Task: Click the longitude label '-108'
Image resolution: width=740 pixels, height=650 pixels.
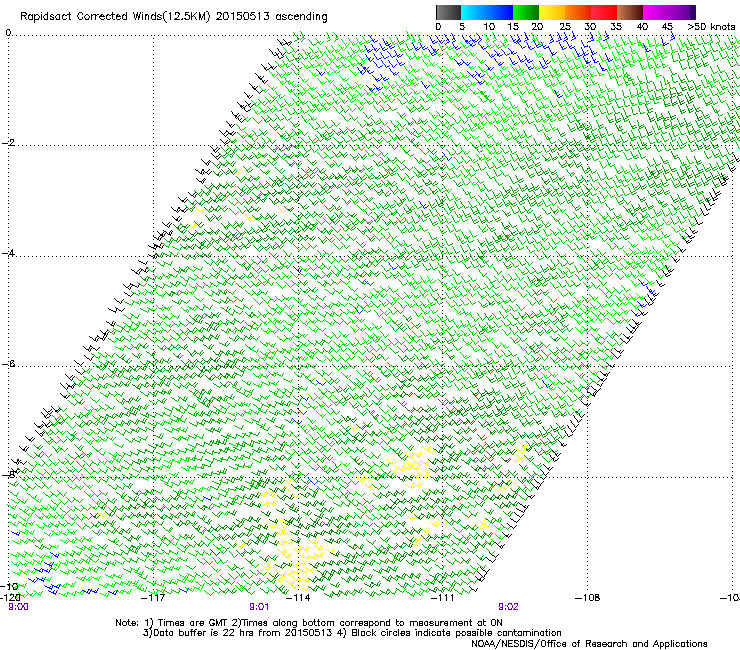Action: 588,598
